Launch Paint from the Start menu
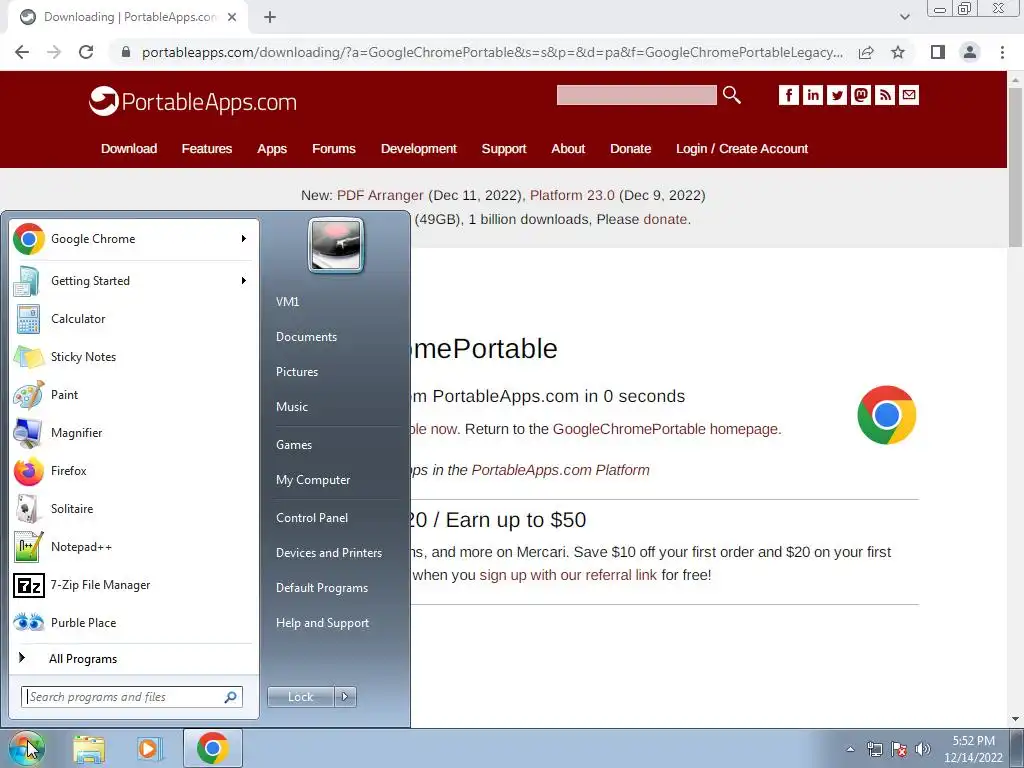This screenshot has width=1024, height=768. tap(133, 394)
